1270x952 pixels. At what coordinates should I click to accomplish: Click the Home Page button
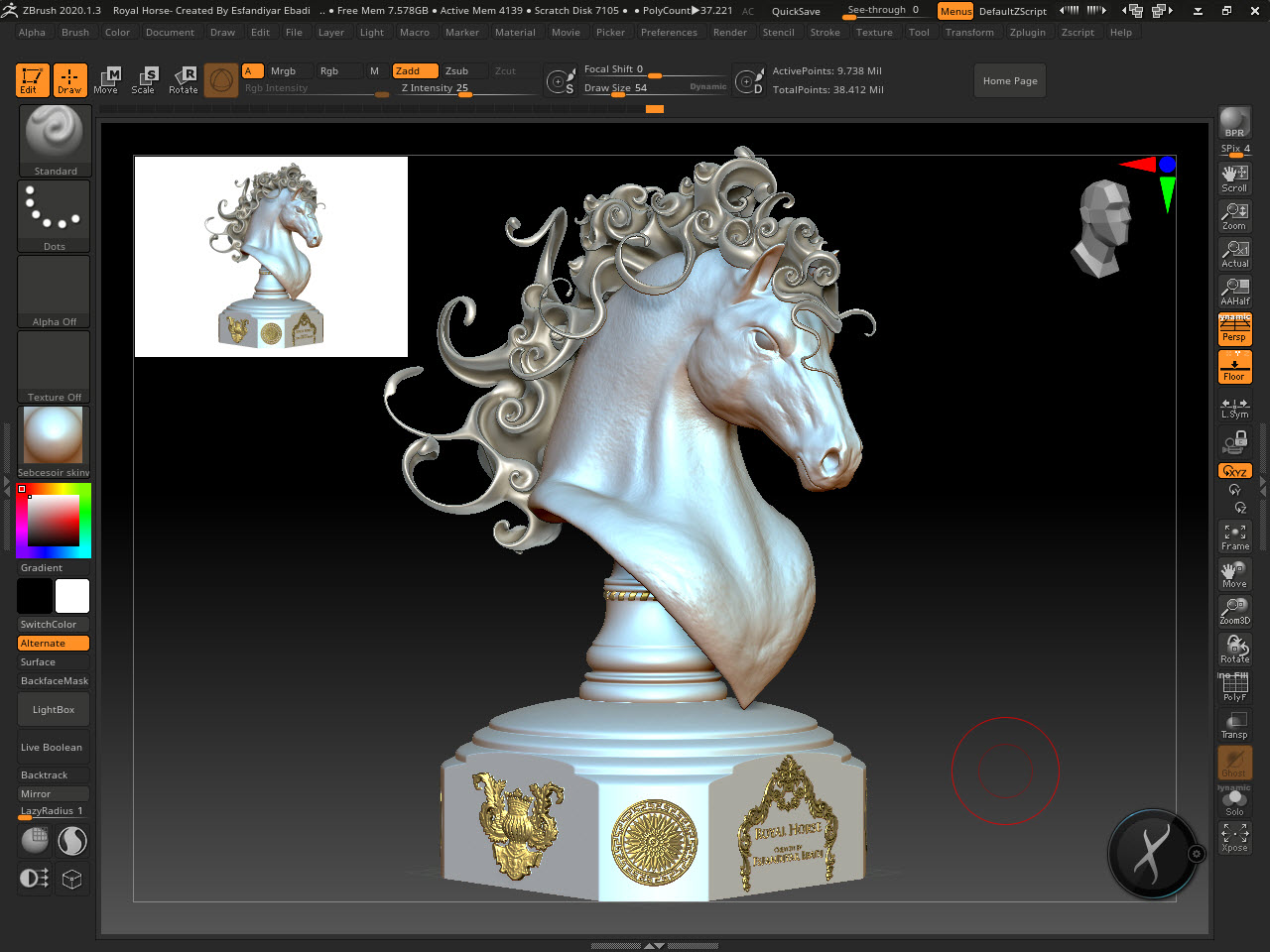(1010, 81)
